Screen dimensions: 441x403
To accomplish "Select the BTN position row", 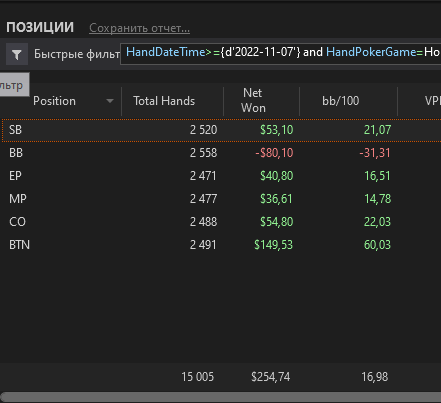I will click(x=221, y=245).
